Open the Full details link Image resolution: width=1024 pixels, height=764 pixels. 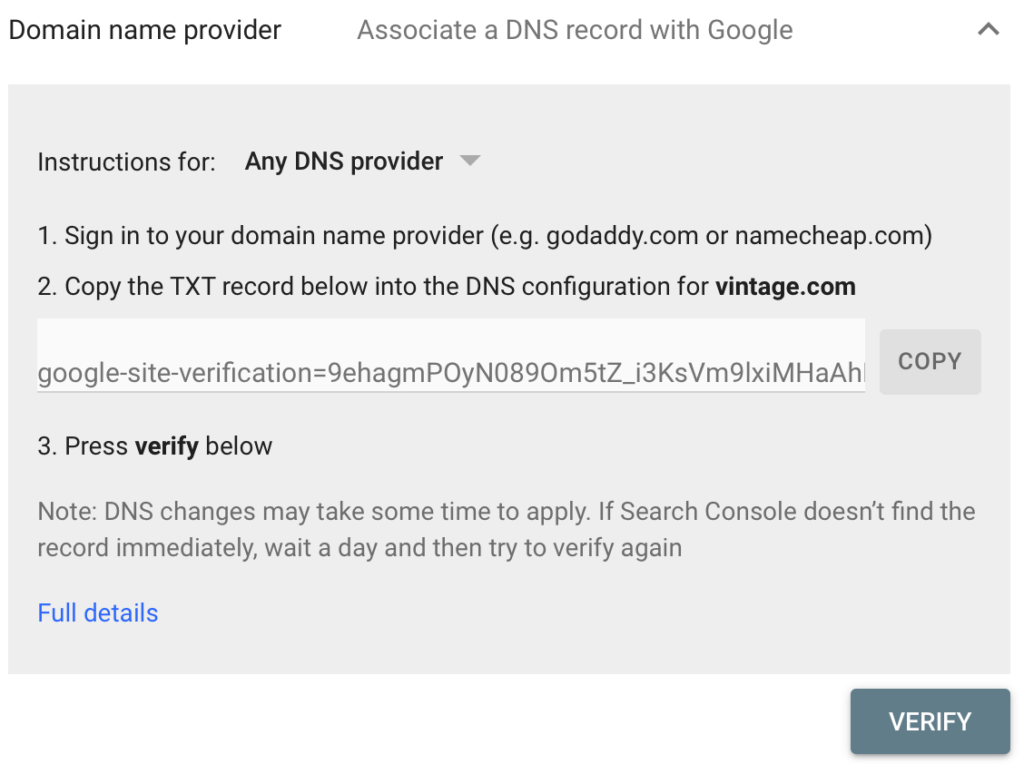(98, 612)
